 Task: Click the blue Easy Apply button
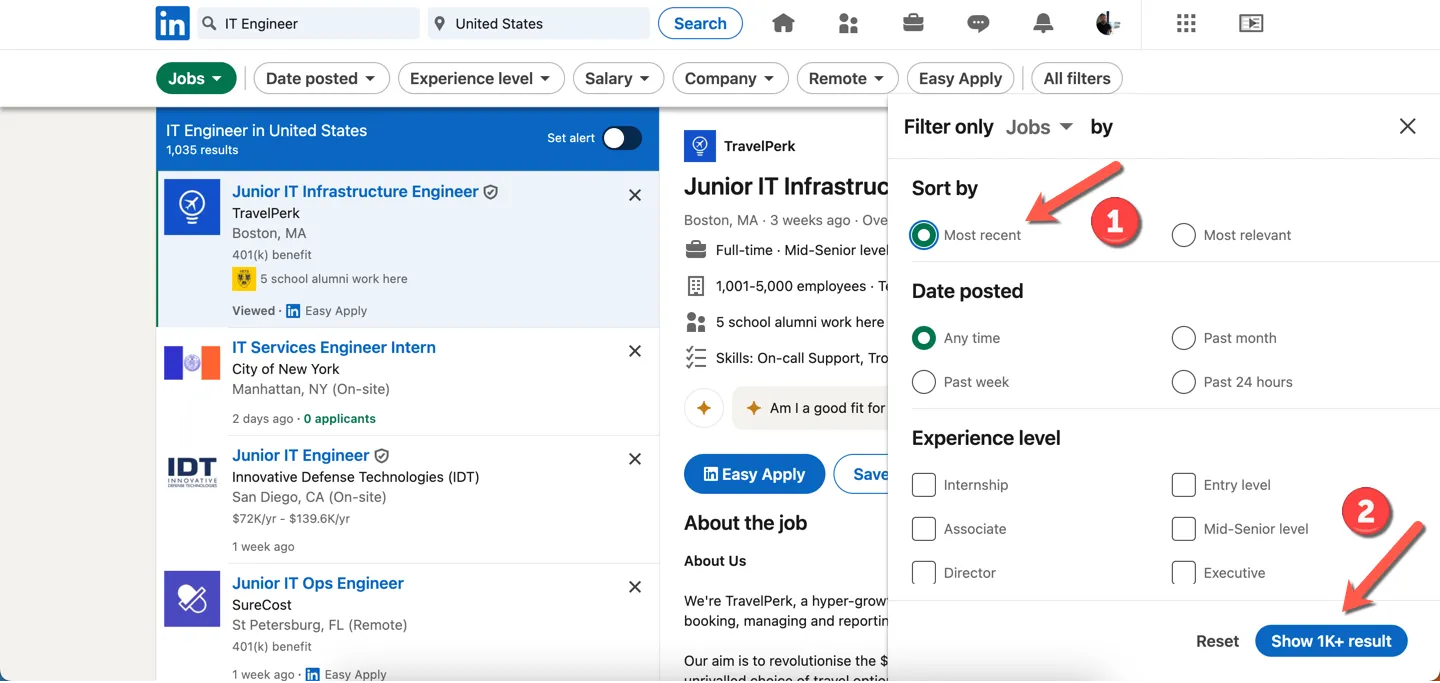[754, 474]
